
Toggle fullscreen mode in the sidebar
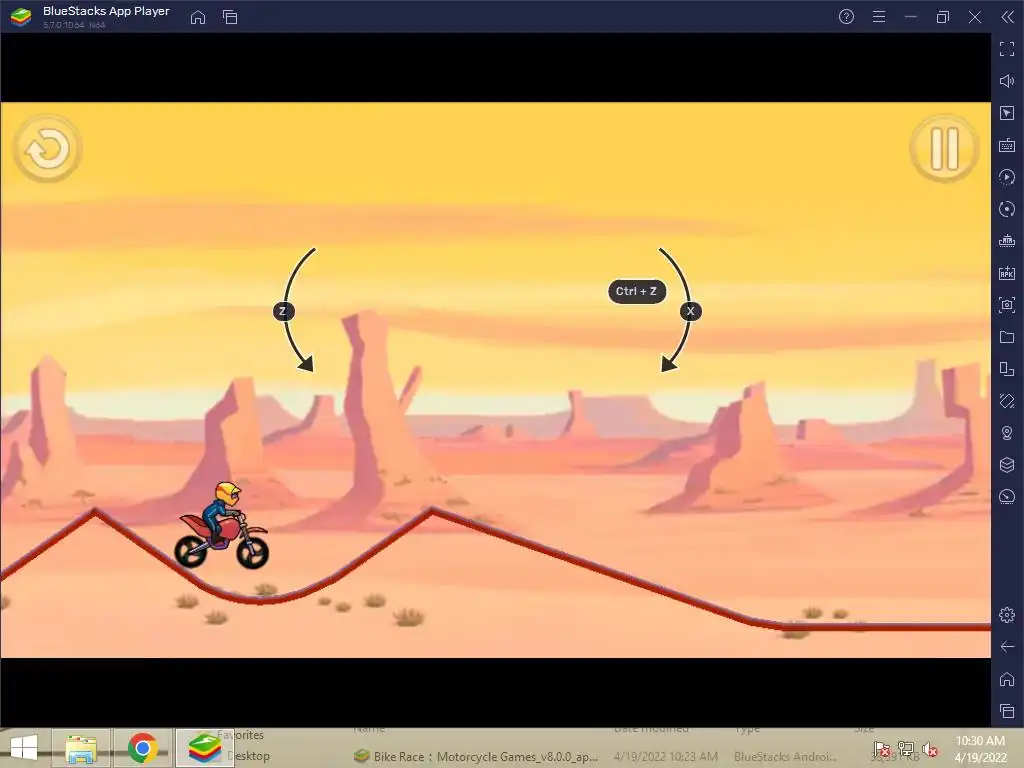point(1007,49)
